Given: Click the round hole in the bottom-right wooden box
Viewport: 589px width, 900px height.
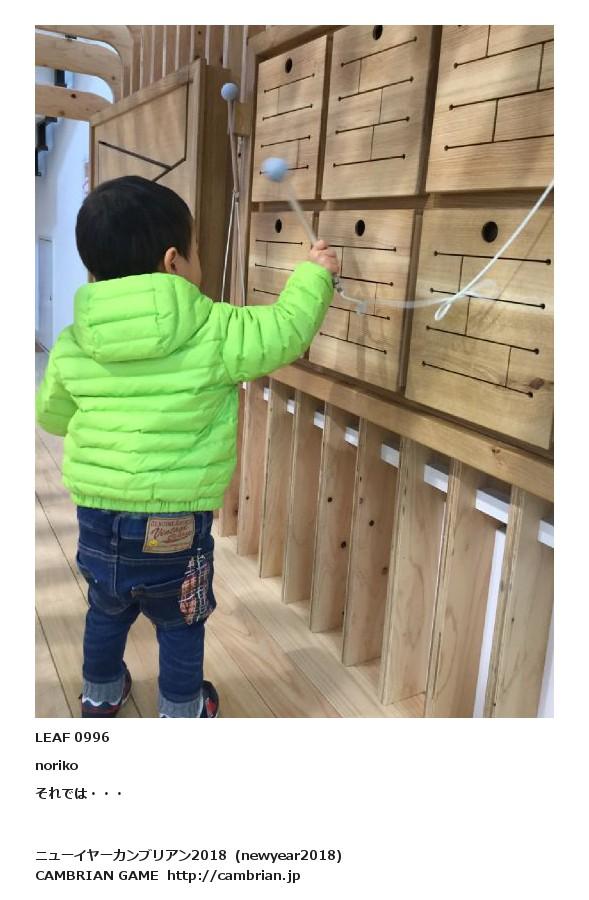Looking at the screenshot, I should point(490,231).
